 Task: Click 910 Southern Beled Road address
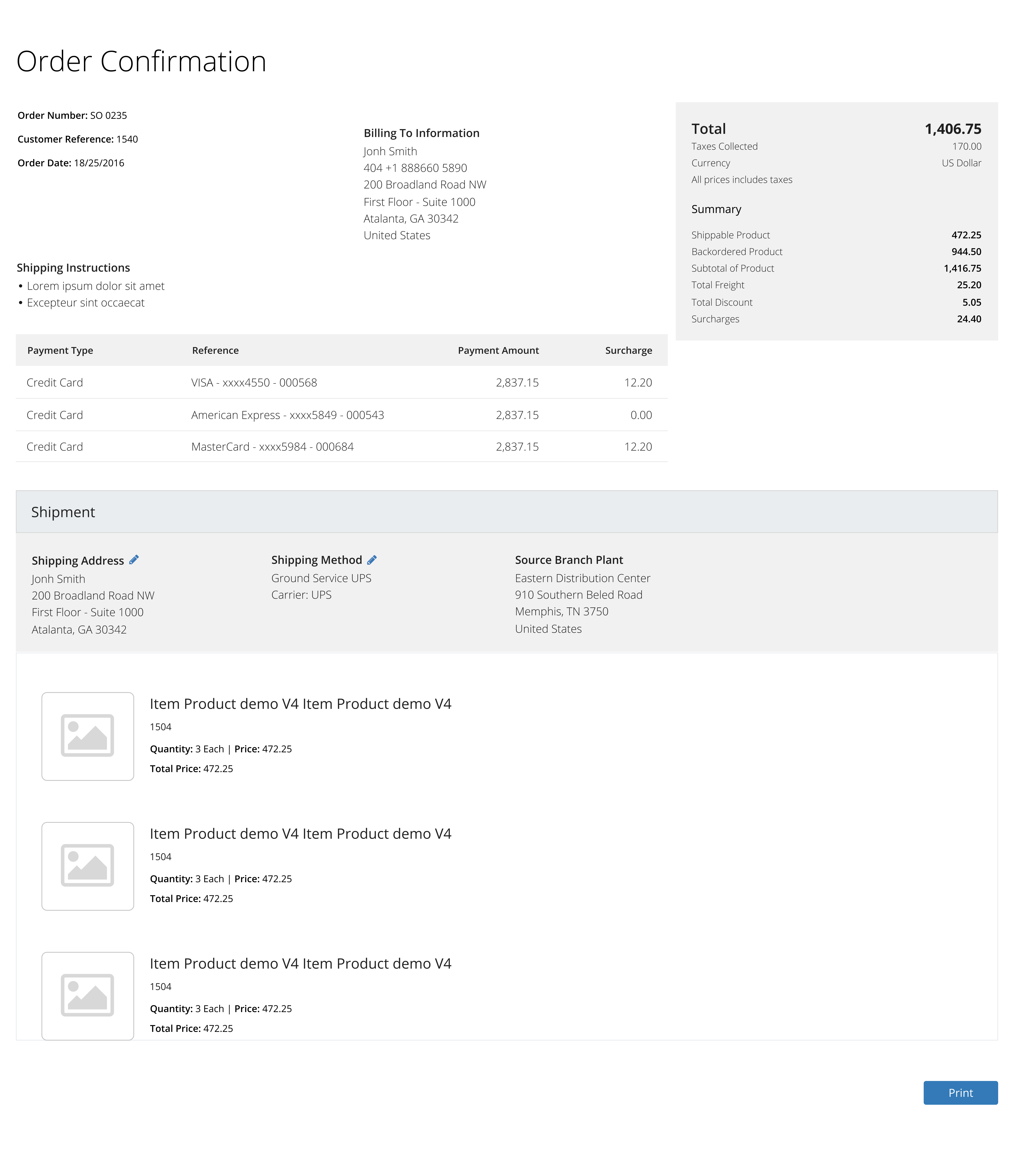[x=578, y=595]
